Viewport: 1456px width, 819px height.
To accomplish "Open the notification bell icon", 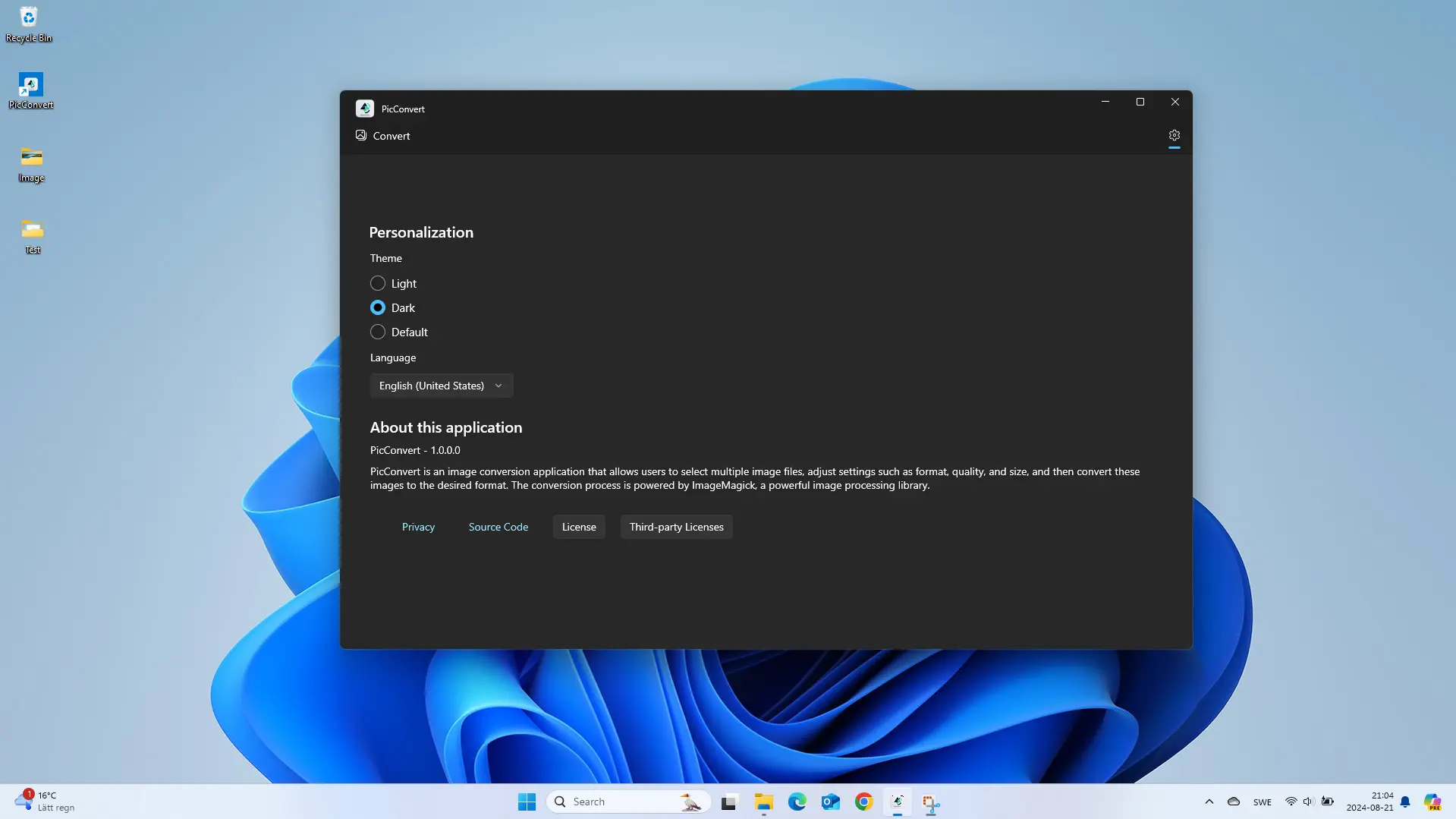I will pos(1405,802).
